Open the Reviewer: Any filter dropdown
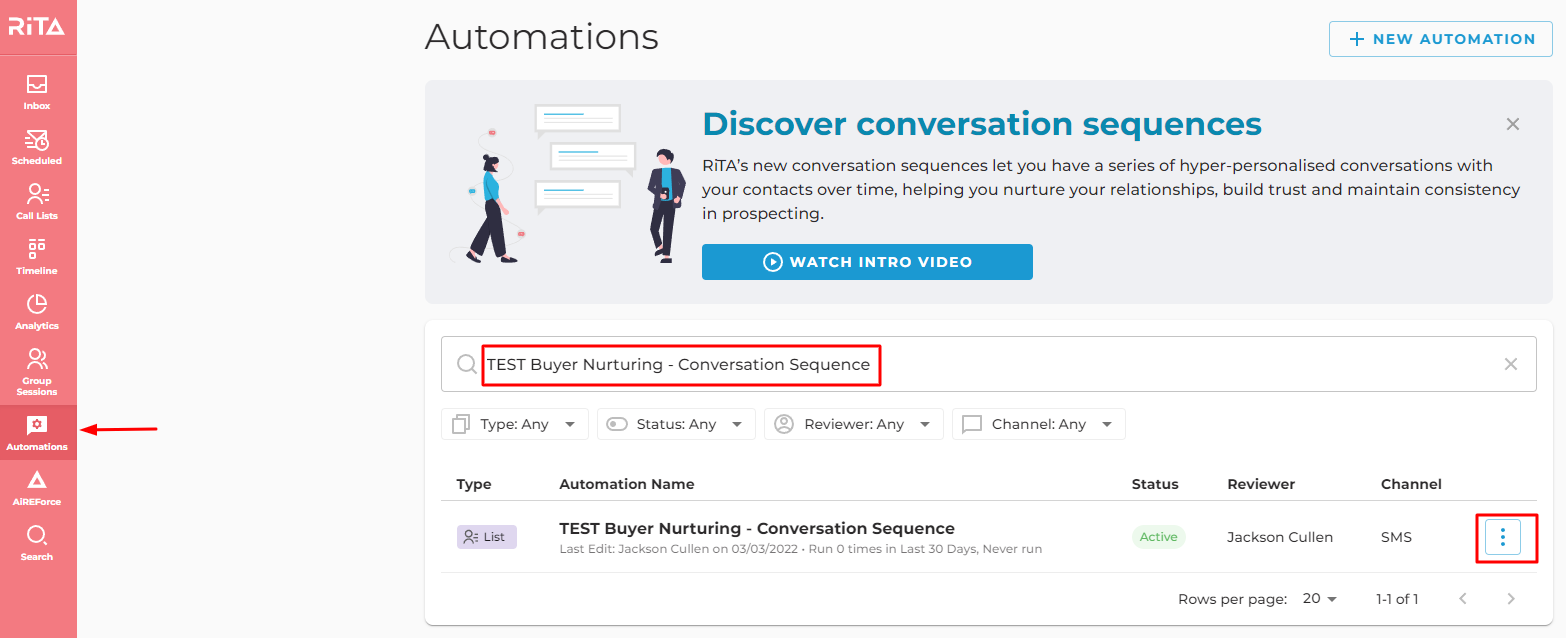This screenshot has height=638, width=1566. tap(854, 424)
